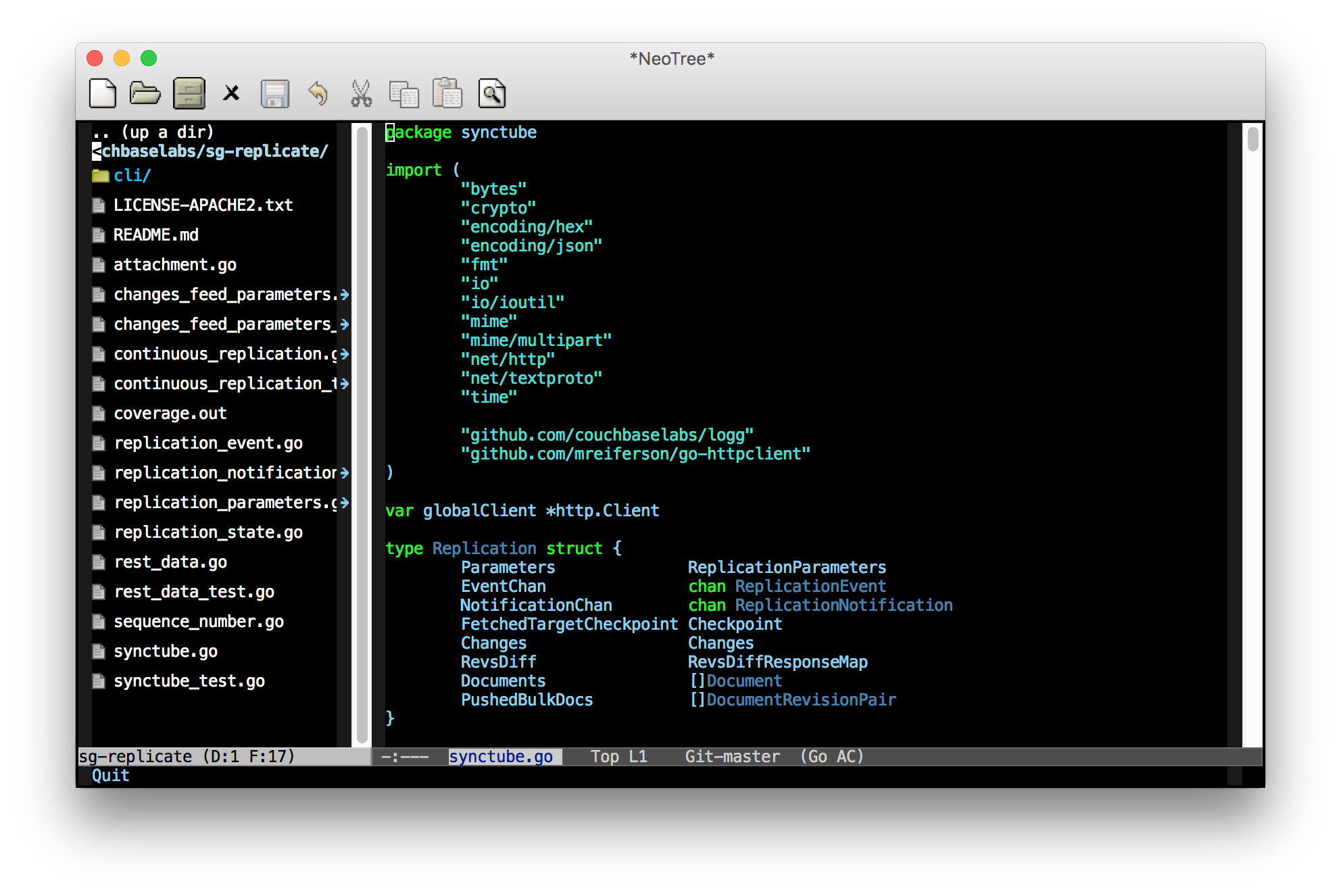This screenshot has width=1341, height=896.
Task: Open synctube_test.go in the tree
Action: pyautogui.click(x=189, y=681)
